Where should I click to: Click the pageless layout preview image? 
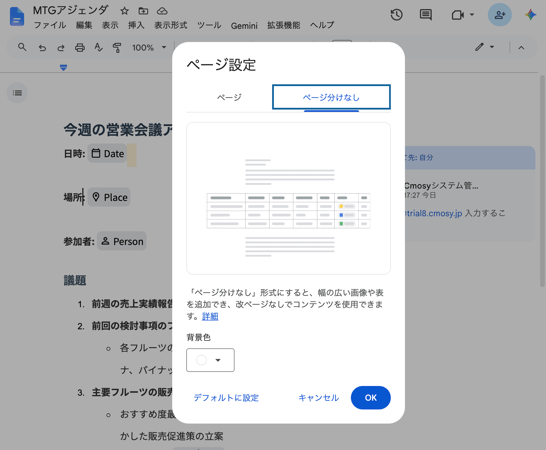coord(288,198)
